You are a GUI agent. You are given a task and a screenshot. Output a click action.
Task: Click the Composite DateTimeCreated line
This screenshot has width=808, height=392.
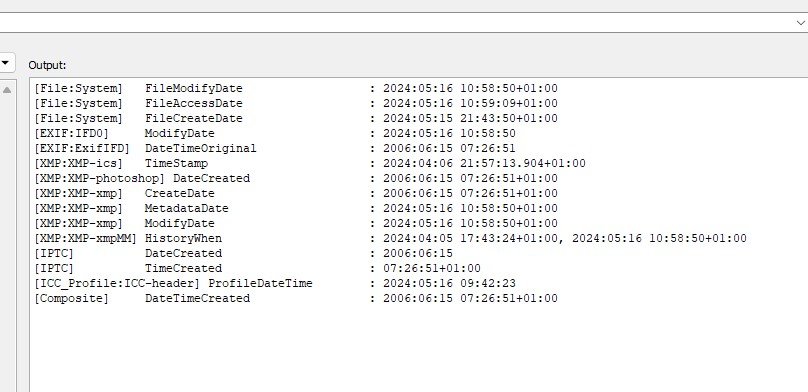click(296, 298)
